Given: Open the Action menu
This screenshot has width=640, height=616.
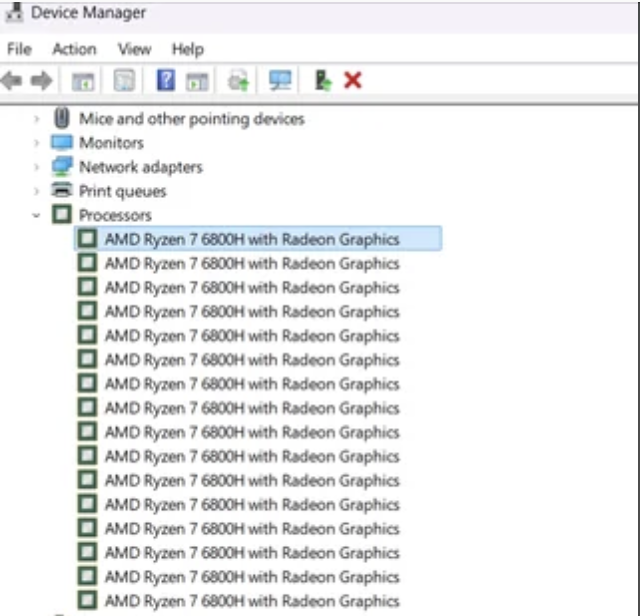Looking at the screenshot, I should (x=74, y=49).
